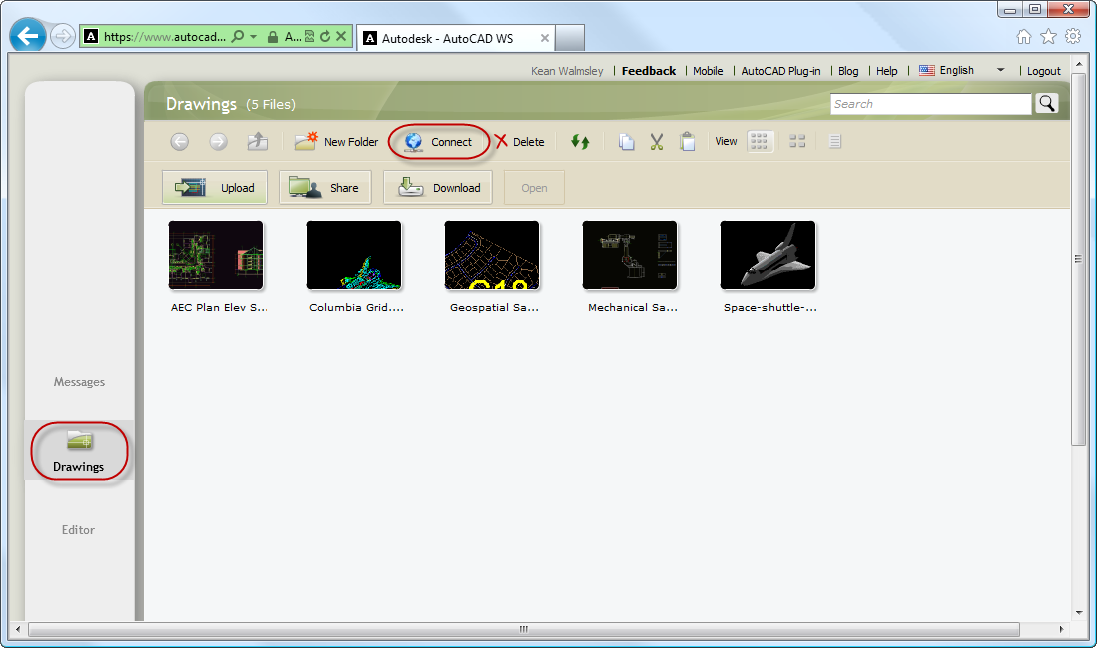The image size is (1097, 648).
Task: Click the search magnifier button
Action: pyautogui.click(x=1046, y=103)
